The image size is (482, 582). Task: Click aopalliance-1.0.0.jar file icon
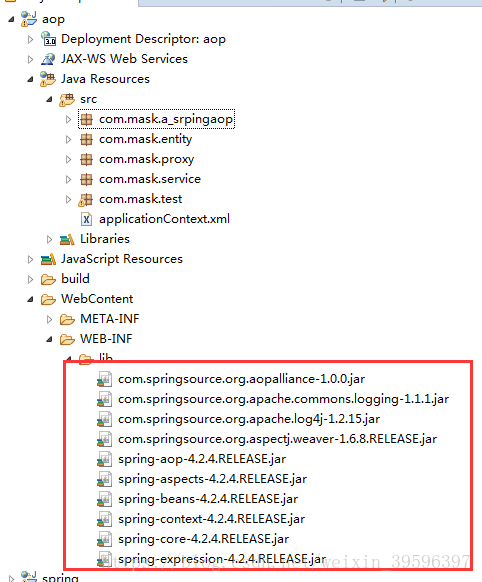(104, 379)
